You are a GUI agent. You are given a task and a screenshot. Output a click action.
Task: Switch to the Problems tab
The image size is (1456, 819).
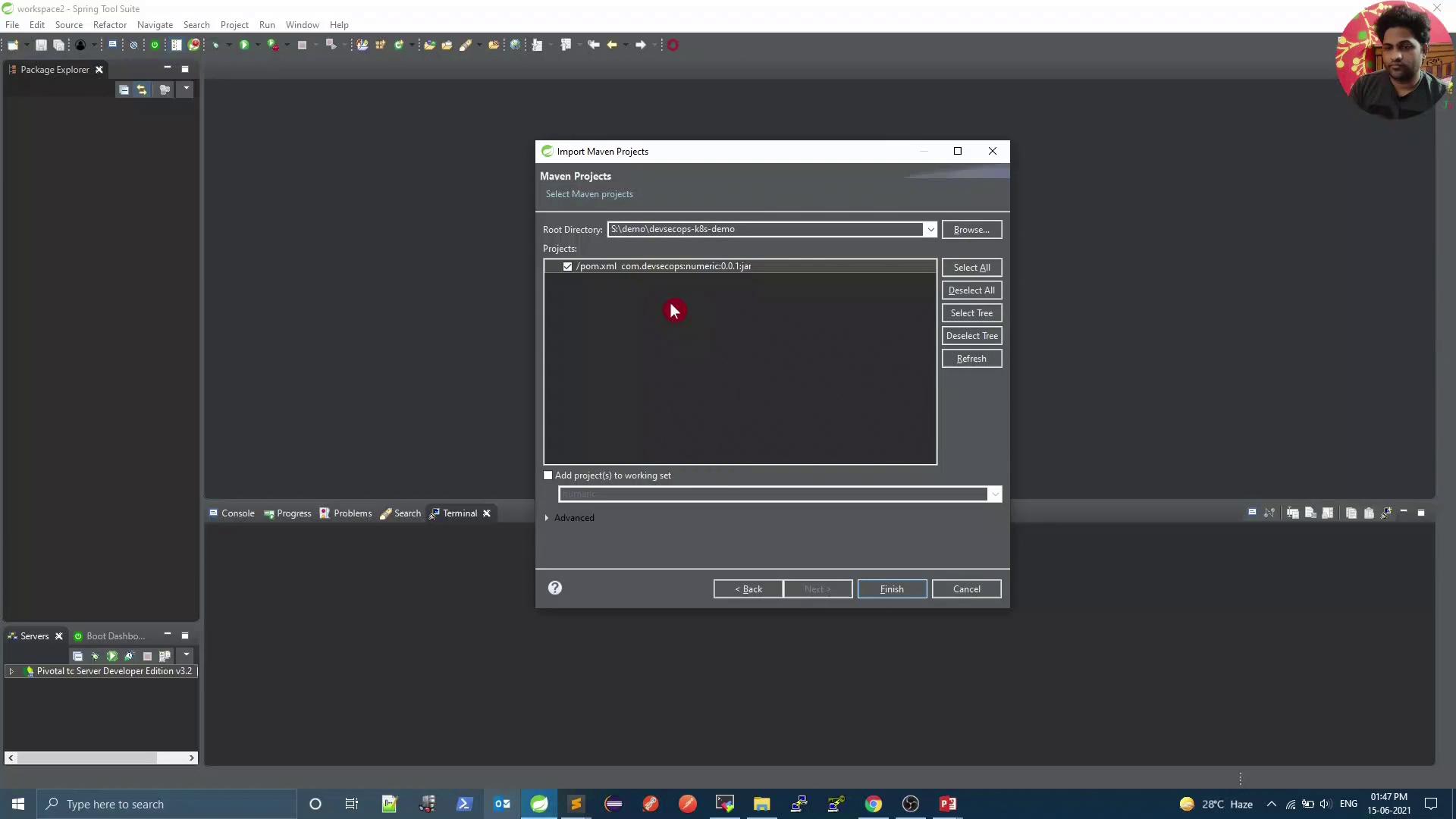click(x=352, y=513)
